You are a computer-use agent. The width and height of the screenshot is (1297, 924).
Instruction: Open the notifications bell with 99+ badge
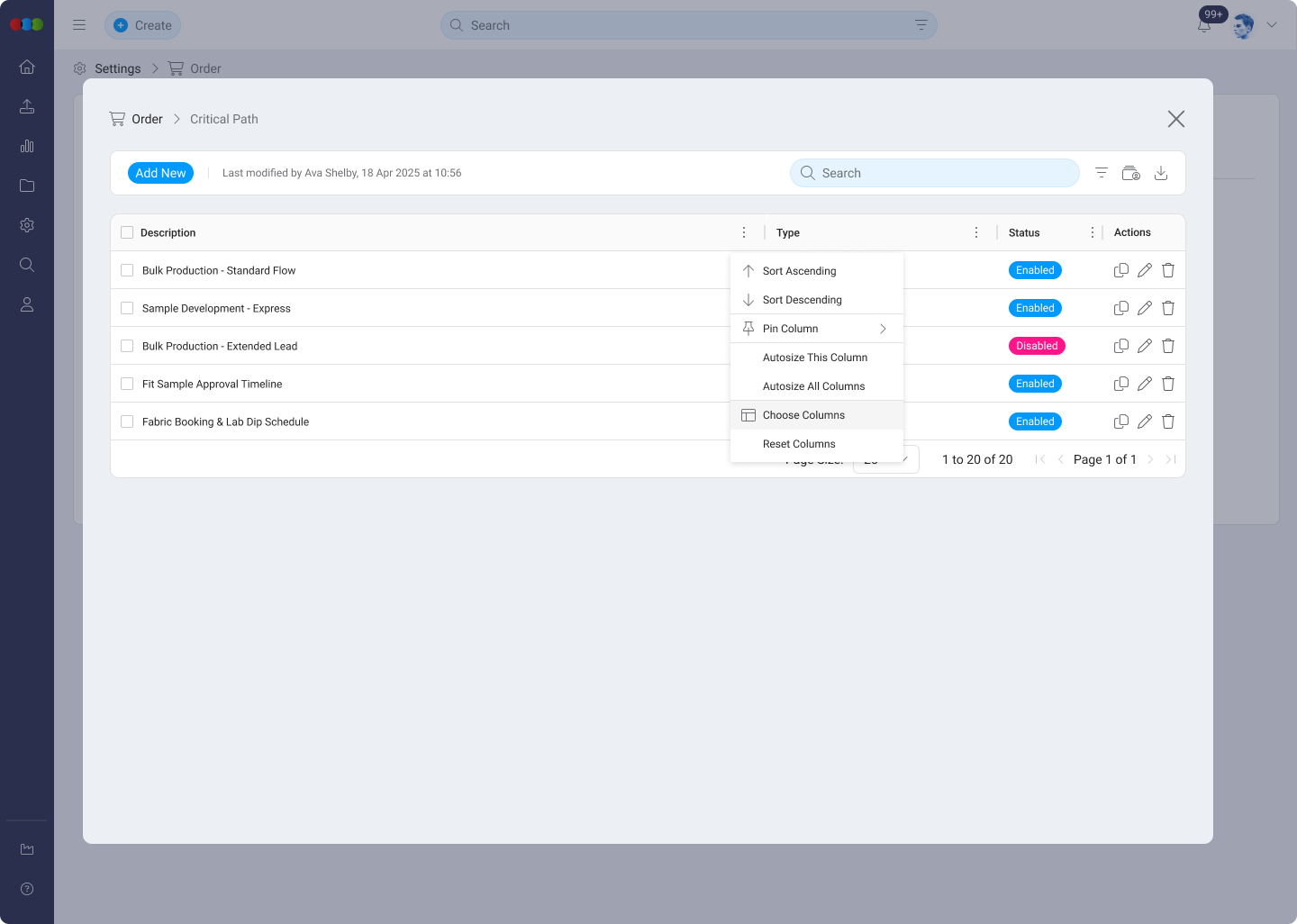click(x=1204, y=25)
